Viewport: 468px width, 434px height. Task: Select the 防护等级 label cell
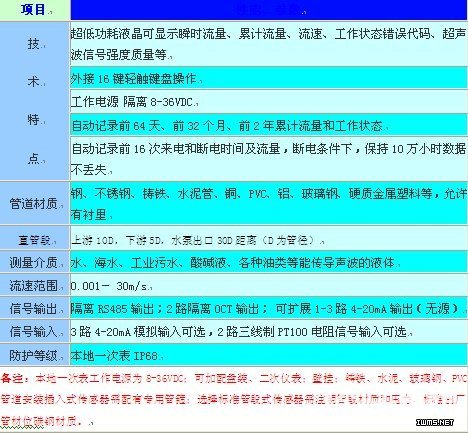click(x=34, y=355)
